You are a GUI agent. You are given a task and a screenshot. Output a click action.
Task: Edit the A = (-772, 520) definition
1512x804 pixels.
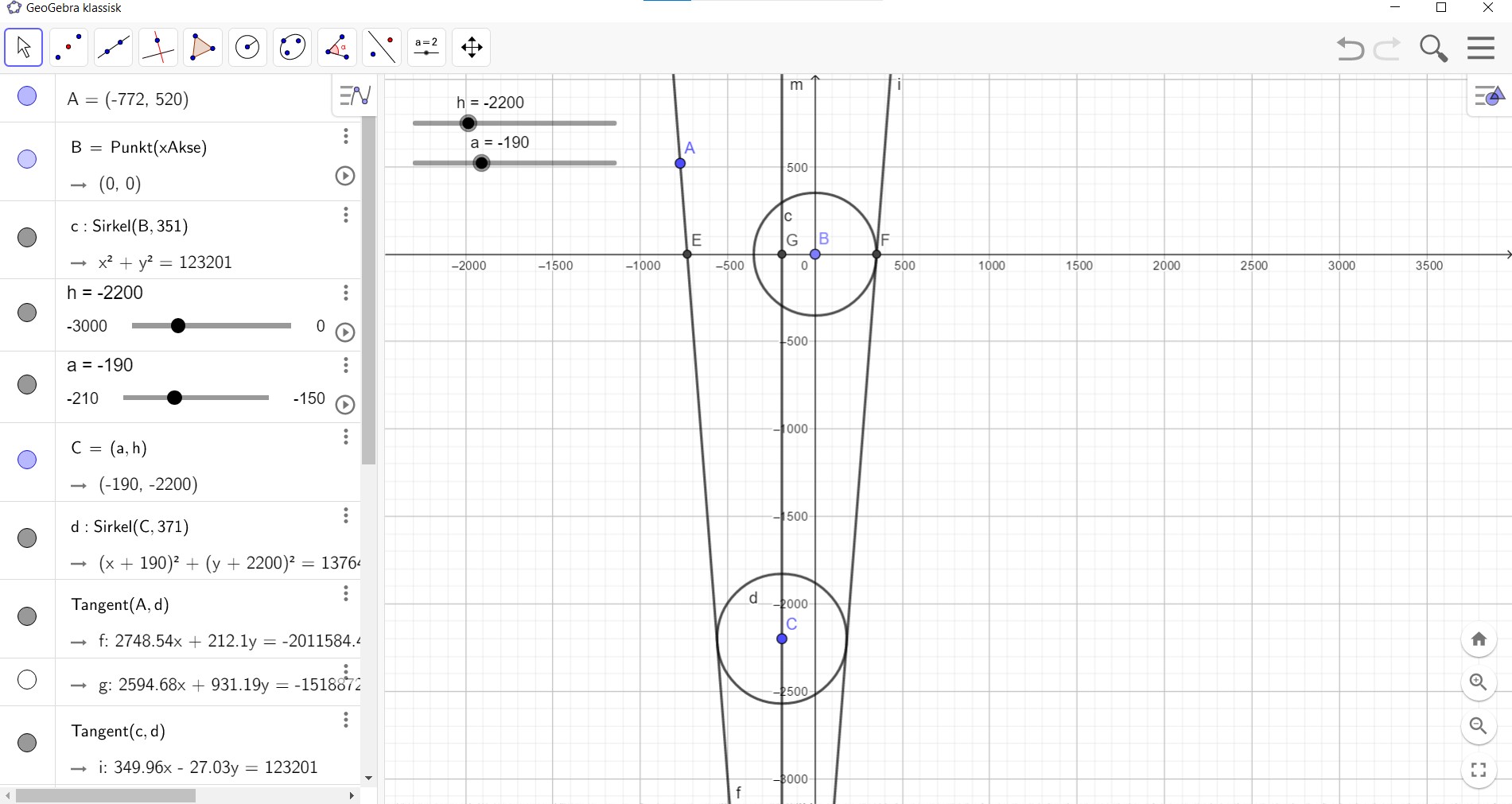coord(128,99)
